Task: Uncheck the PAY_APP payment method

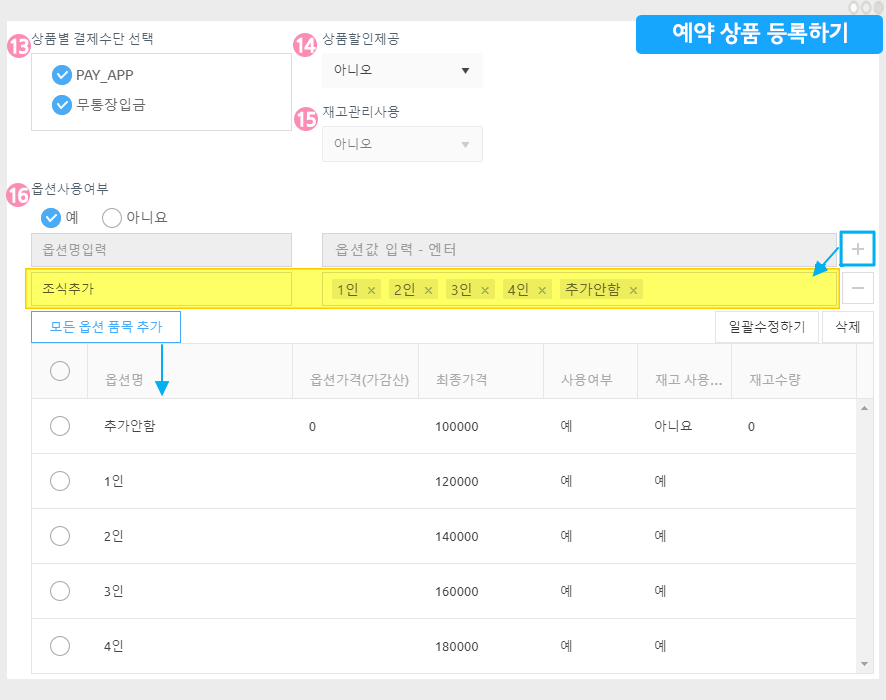Action: point(62,75)
